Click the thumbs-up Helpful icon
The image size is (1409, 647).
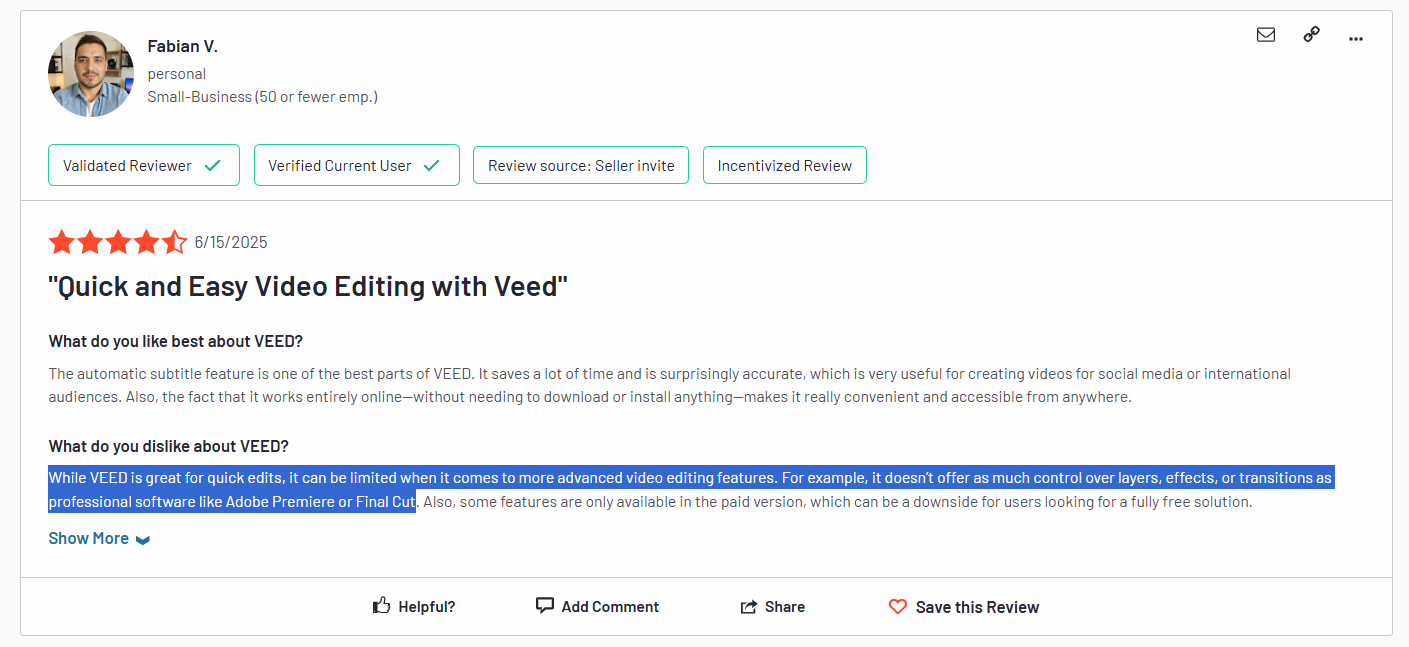pos(381,606)
